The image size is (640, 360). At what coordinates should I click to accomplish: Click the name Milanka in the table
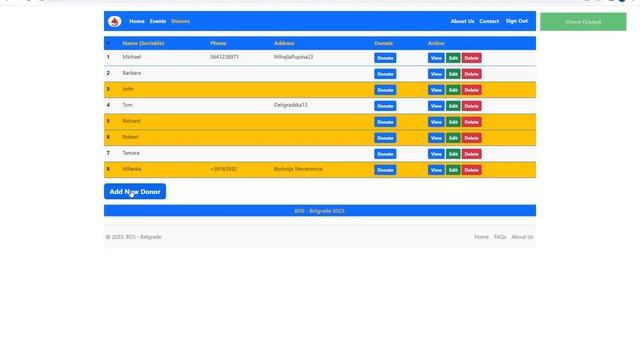(x=131, y=169)
